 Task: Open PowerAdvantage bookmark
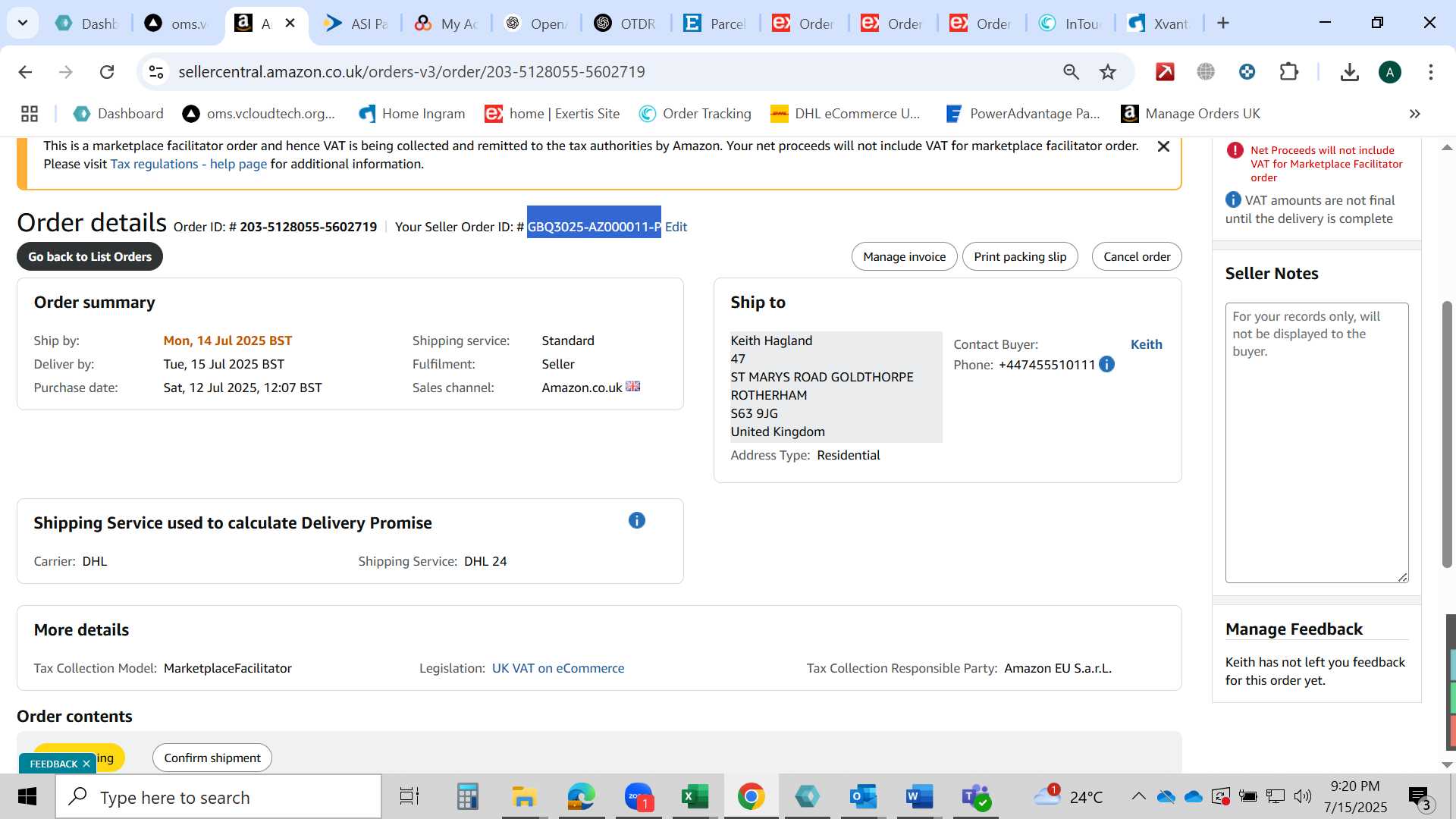click(1022, 114)
